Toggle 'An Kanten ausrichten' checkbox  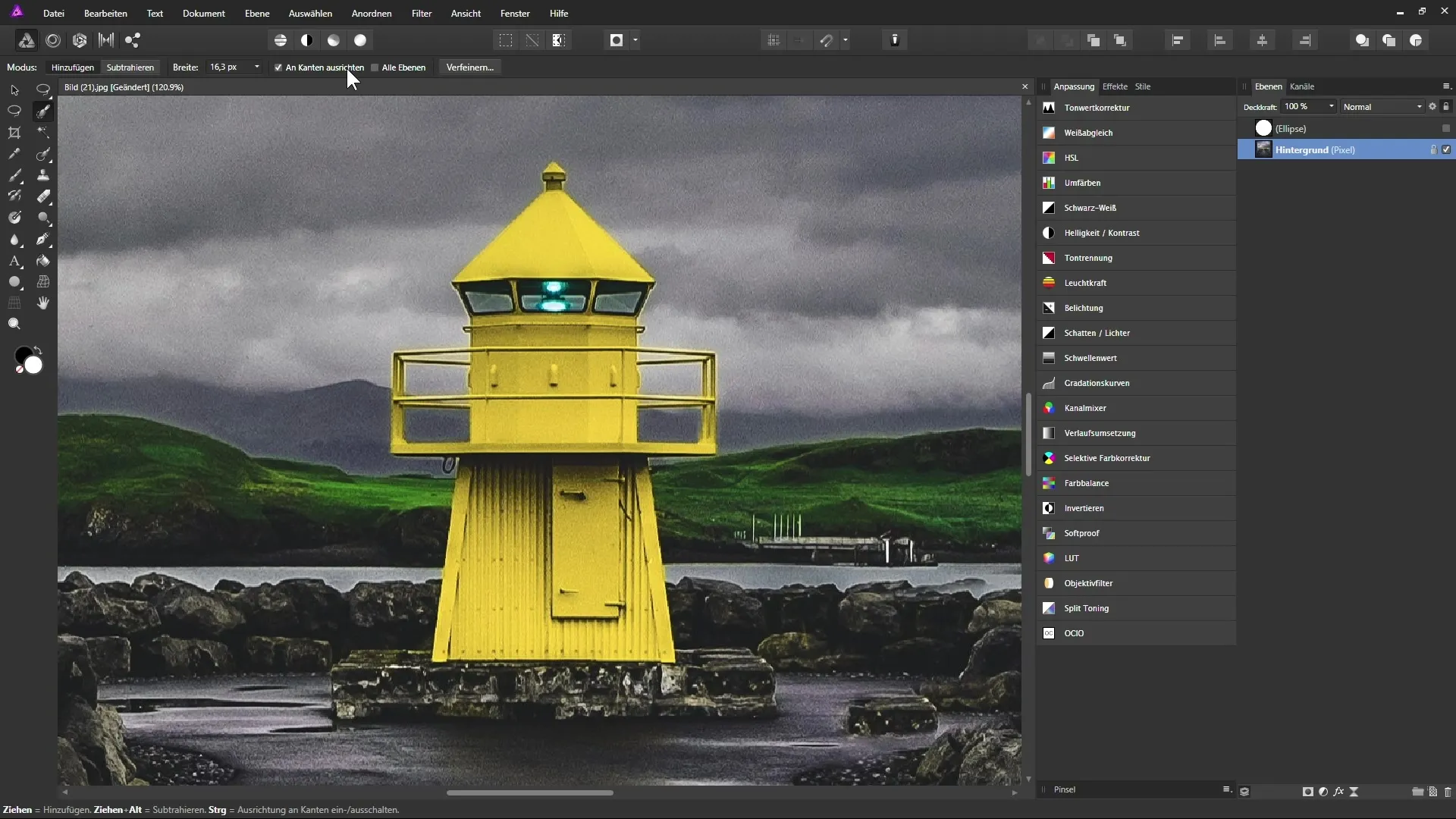click(278, 67)
